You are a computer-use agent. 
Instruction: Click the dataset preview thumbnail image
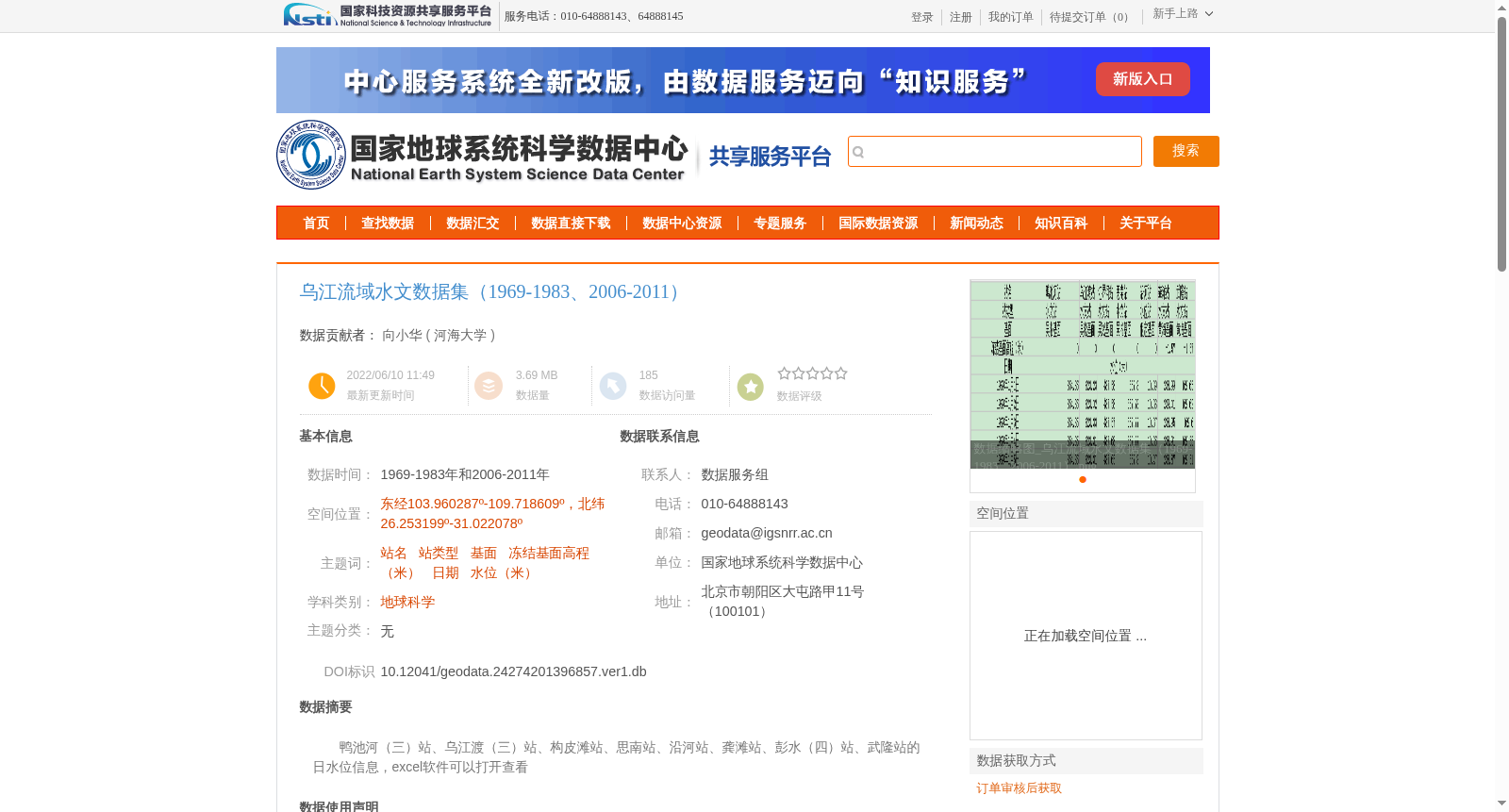tap(1082, 374)
